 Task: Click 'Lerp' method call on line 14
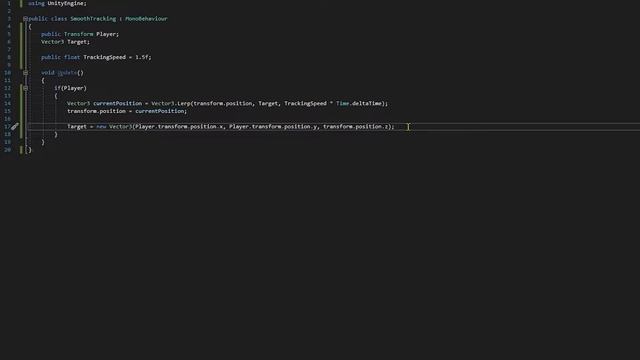pos(184,104)
